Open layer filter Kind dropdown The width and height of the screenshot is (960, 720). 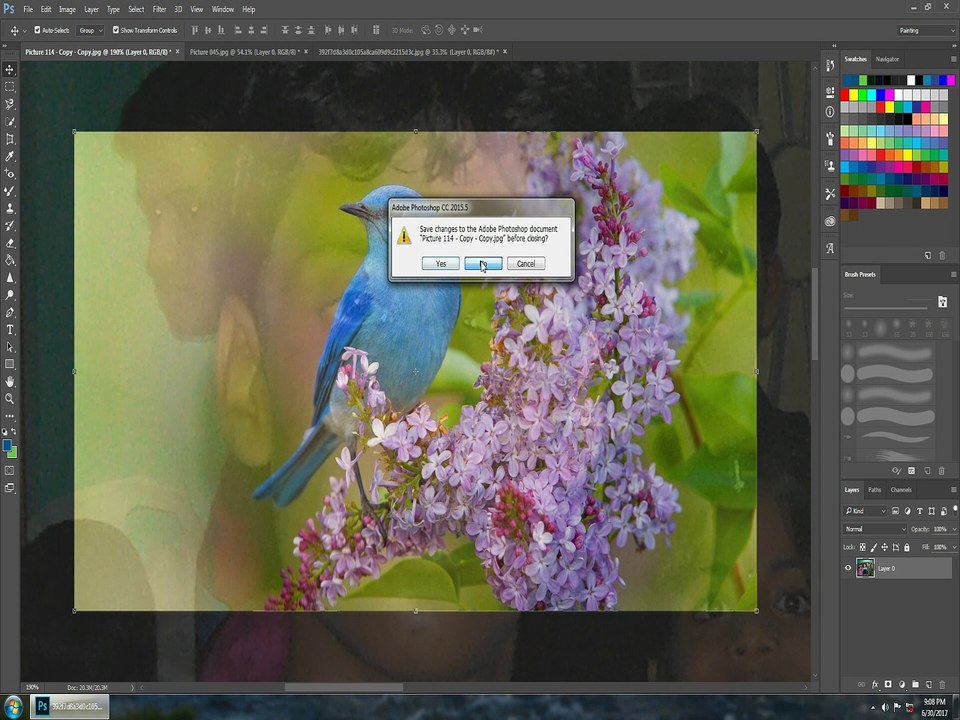pyautogui.click(x=865, y=511)
